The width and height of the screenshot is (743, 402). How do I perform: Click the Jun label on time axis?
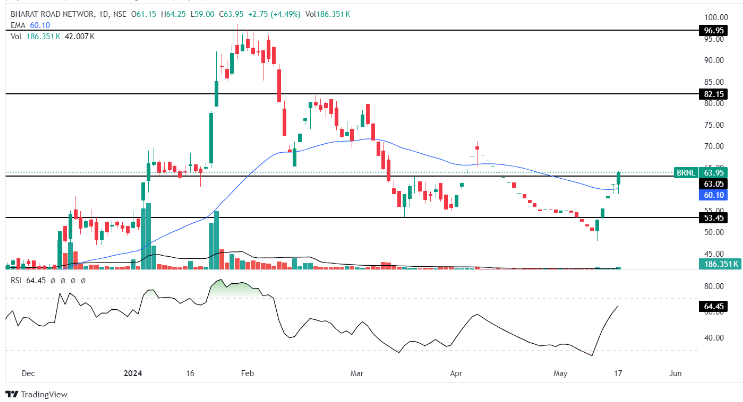coord(675,372)
